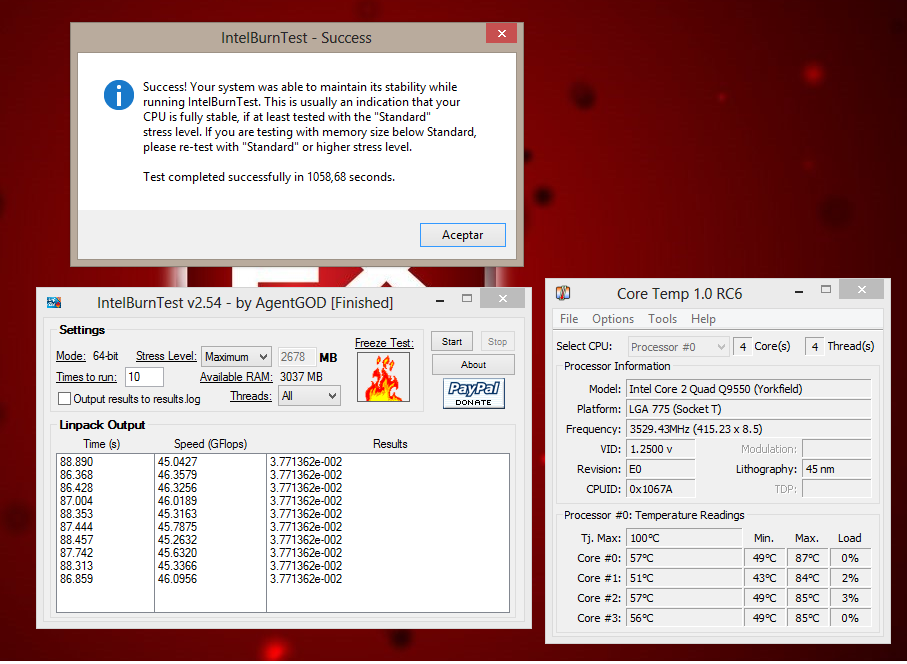Click the Core Temp title bar app icon
The width and height of the screenshot is (907, 664).
click(564, 293)
